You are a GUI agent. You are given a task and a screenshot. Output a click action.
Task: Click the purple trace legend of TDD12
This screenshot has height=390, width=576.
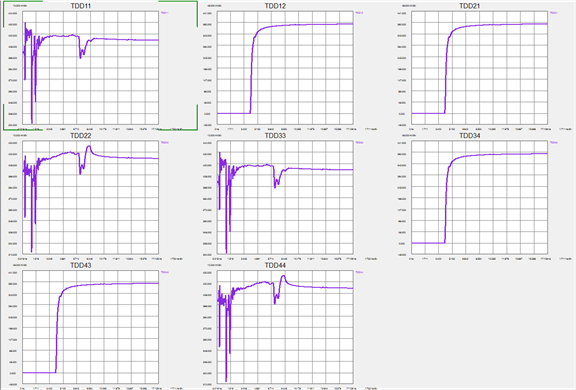tap(360, 12)
